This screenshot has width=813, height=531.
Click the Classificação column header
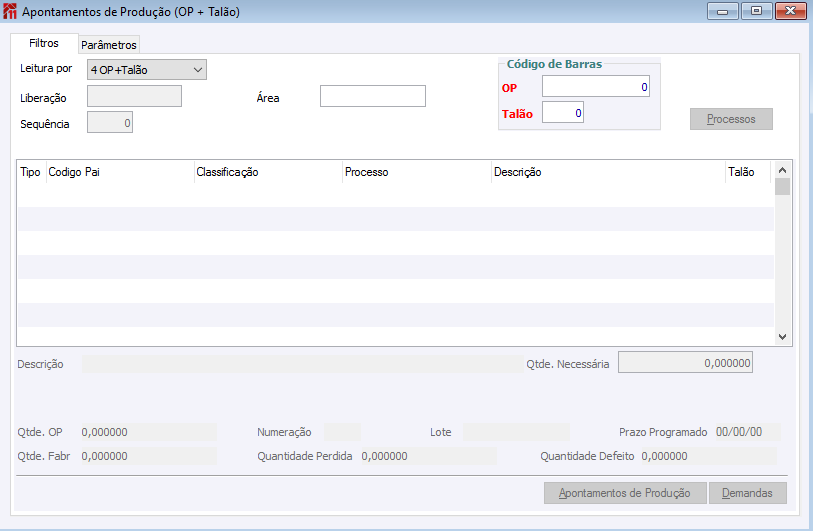point(268,172)
